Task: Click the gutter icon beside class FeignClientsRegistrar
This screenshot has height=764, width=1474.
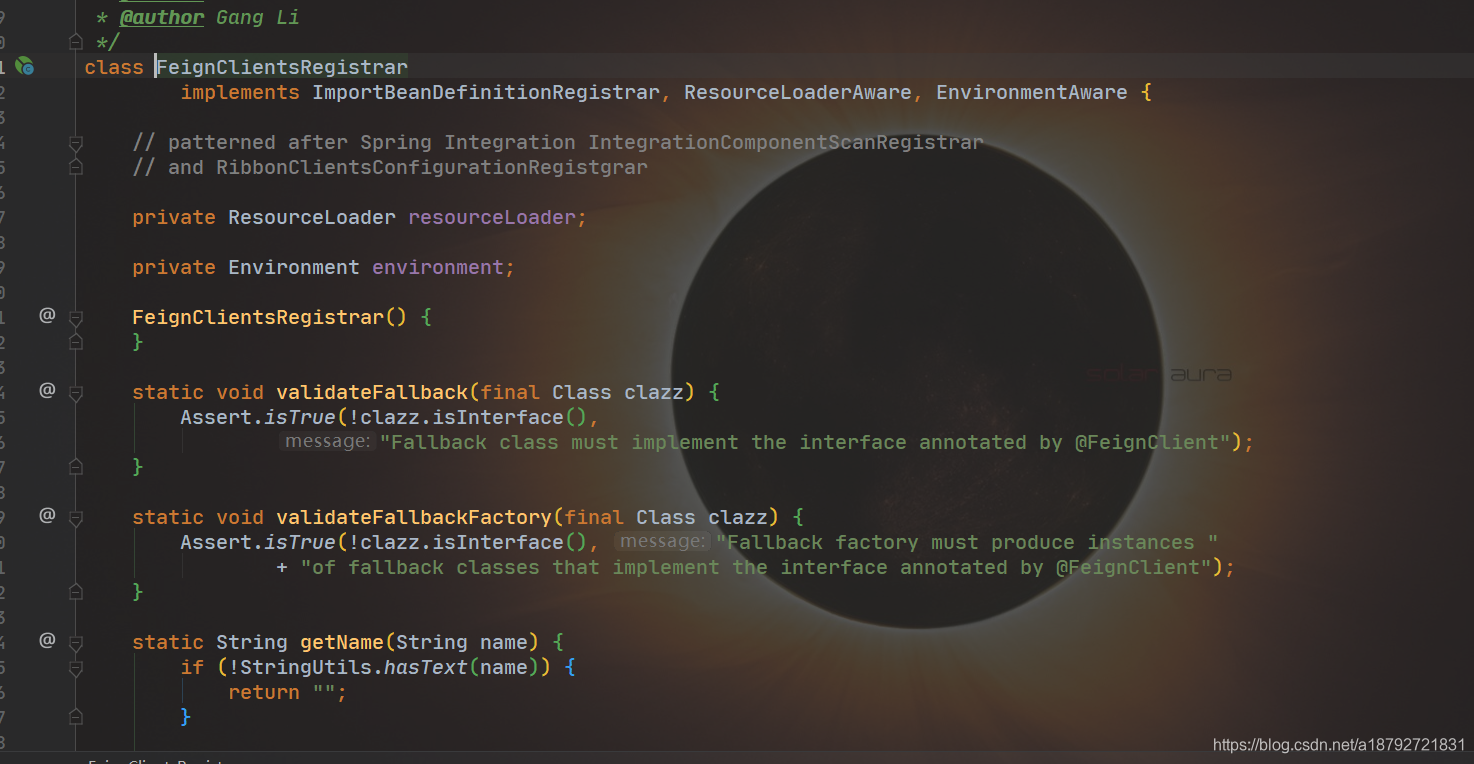Action: (25, 67)
